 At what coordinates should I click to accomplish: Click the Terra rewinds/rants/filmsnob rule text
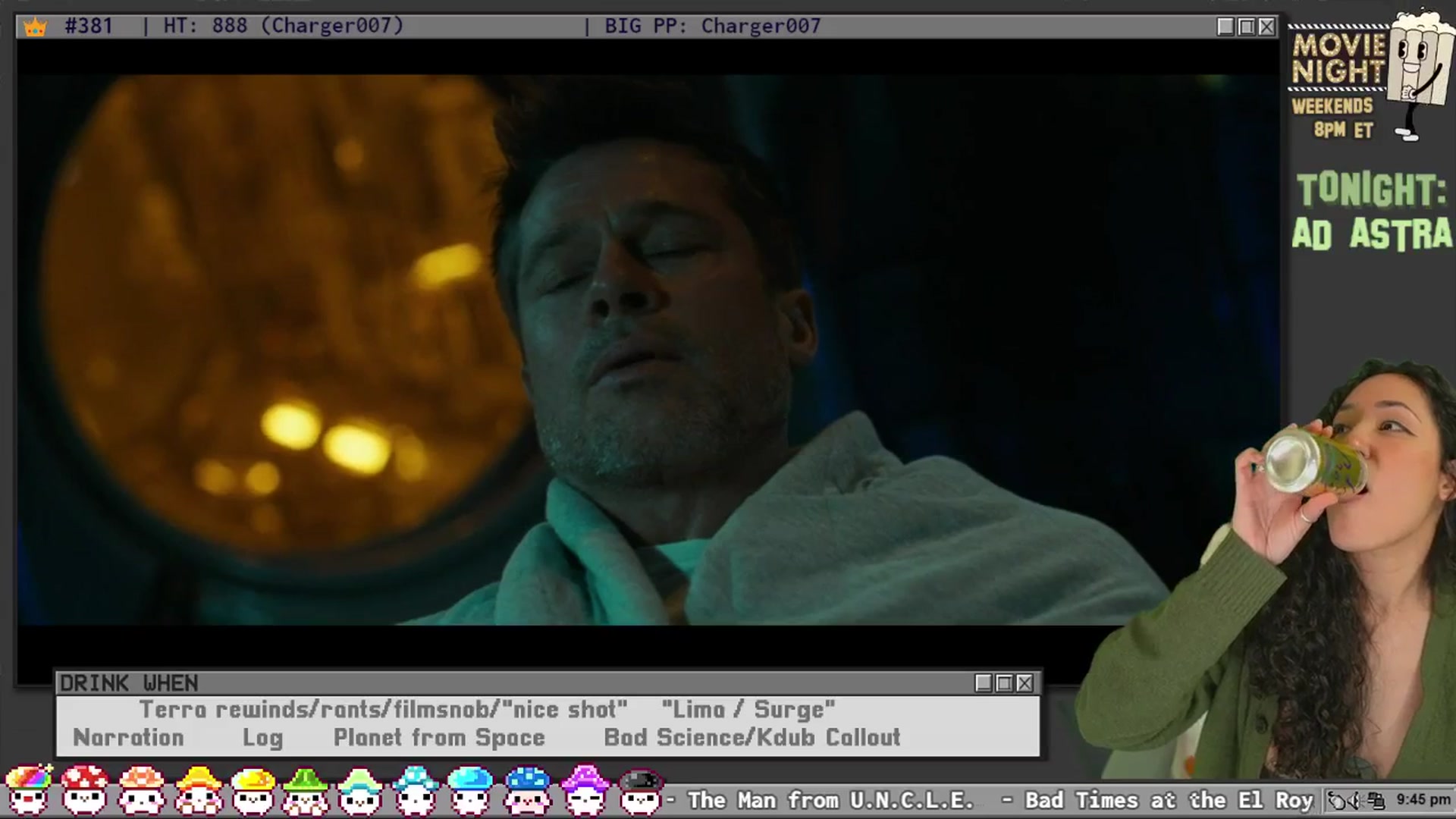tap(384, 710)
